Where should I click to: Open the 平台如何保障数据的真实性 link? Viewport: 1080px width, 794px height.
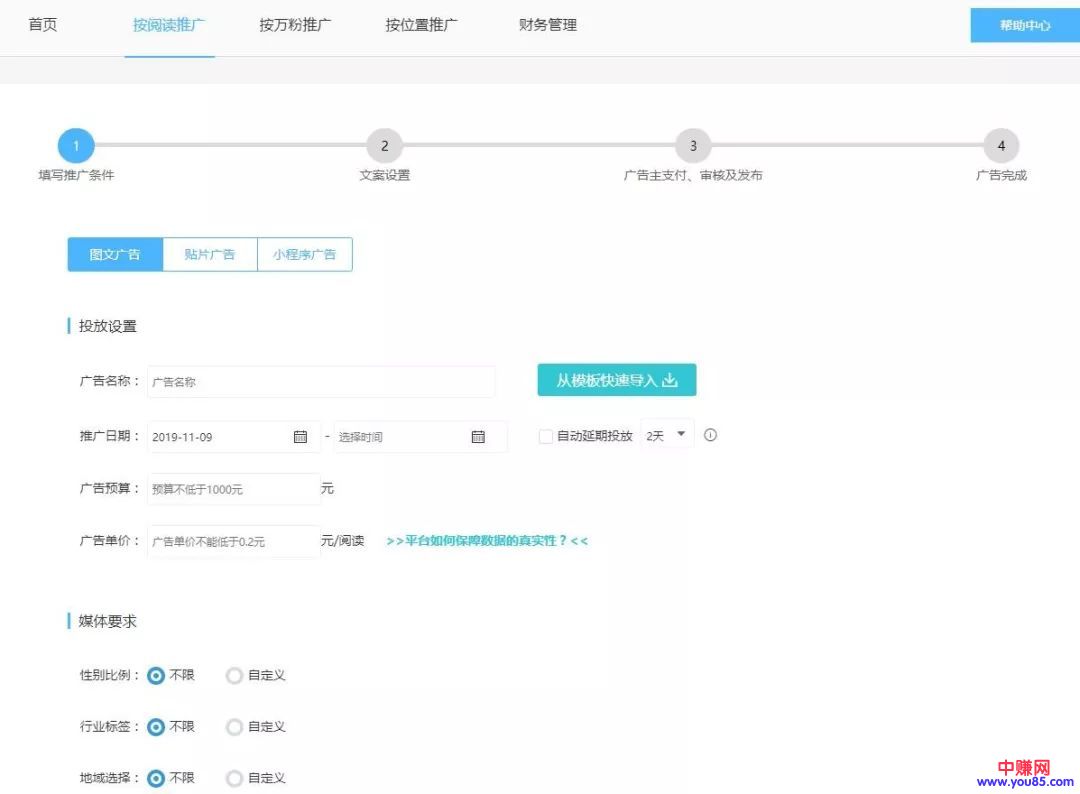487,541
